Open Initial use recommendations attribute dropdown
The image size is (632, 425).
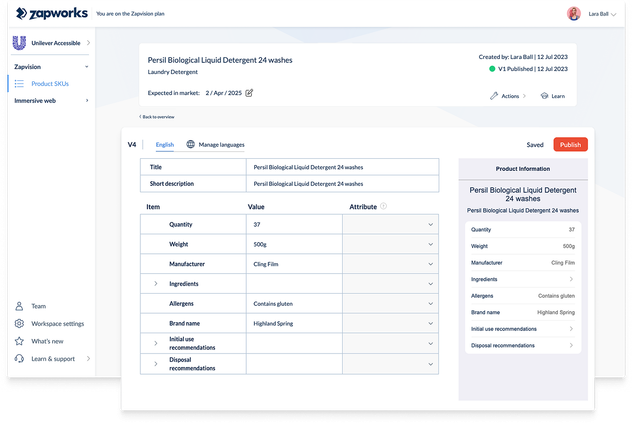point(390,343)
